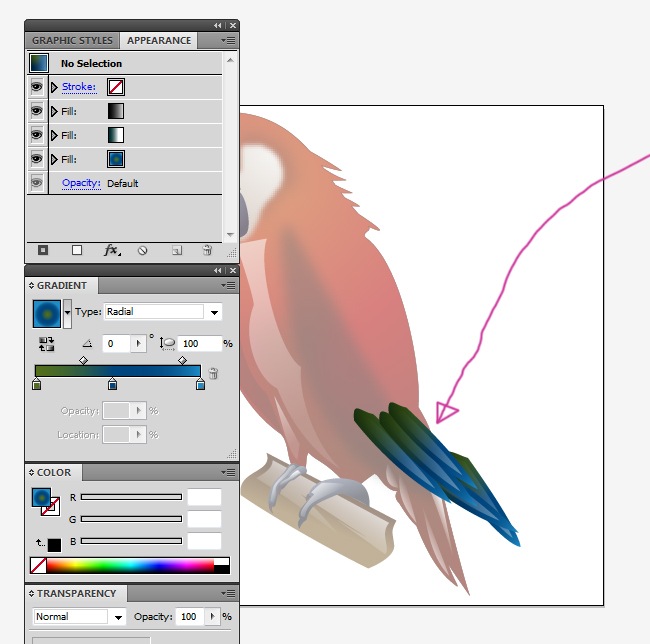
Task: Click the left gradient midpoint diamond
Action: point(83,360)
